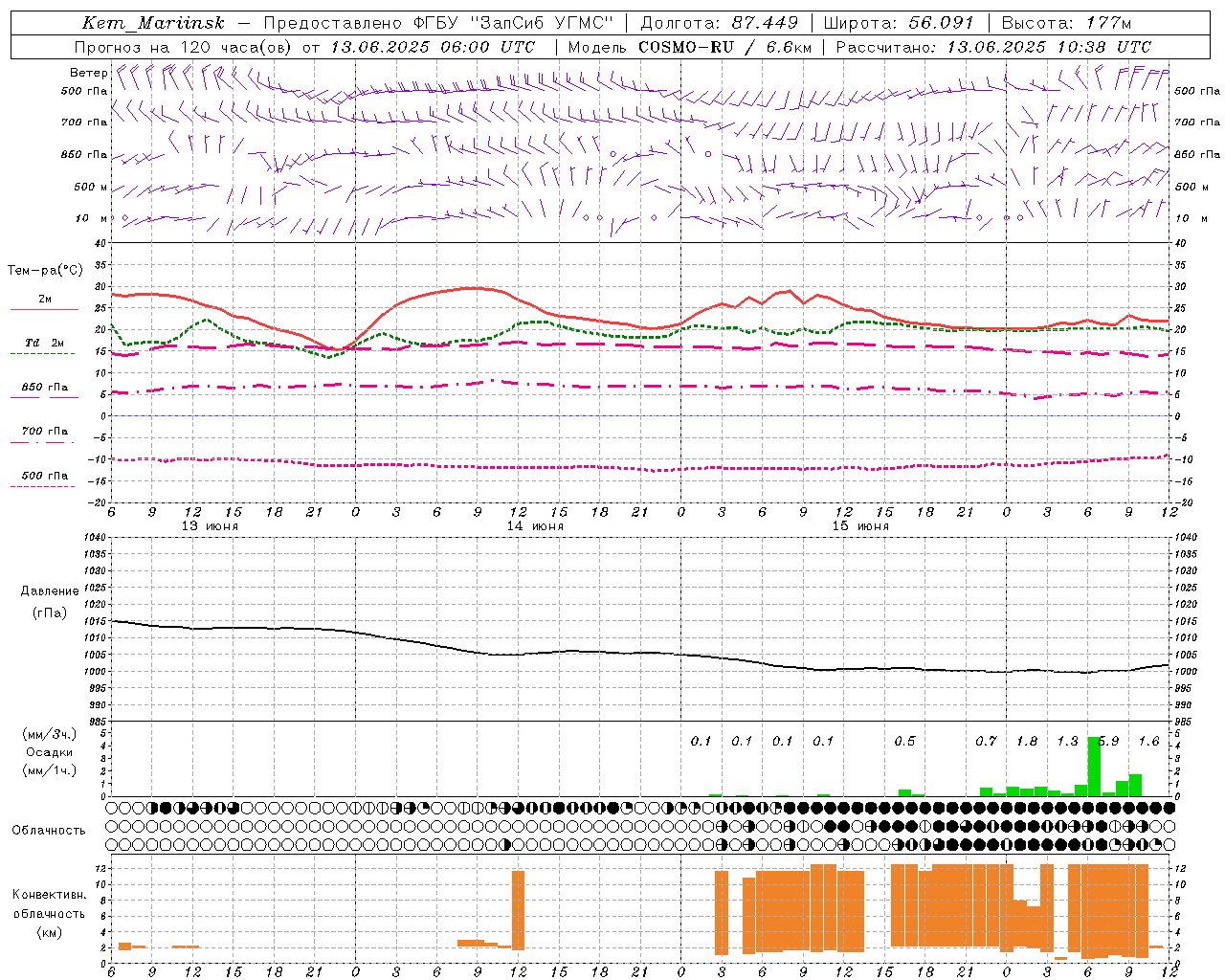Click the (мм/3ч.) precipitation unit label
This screenshot has width=1225, height=980.
(x=49, y=735)
